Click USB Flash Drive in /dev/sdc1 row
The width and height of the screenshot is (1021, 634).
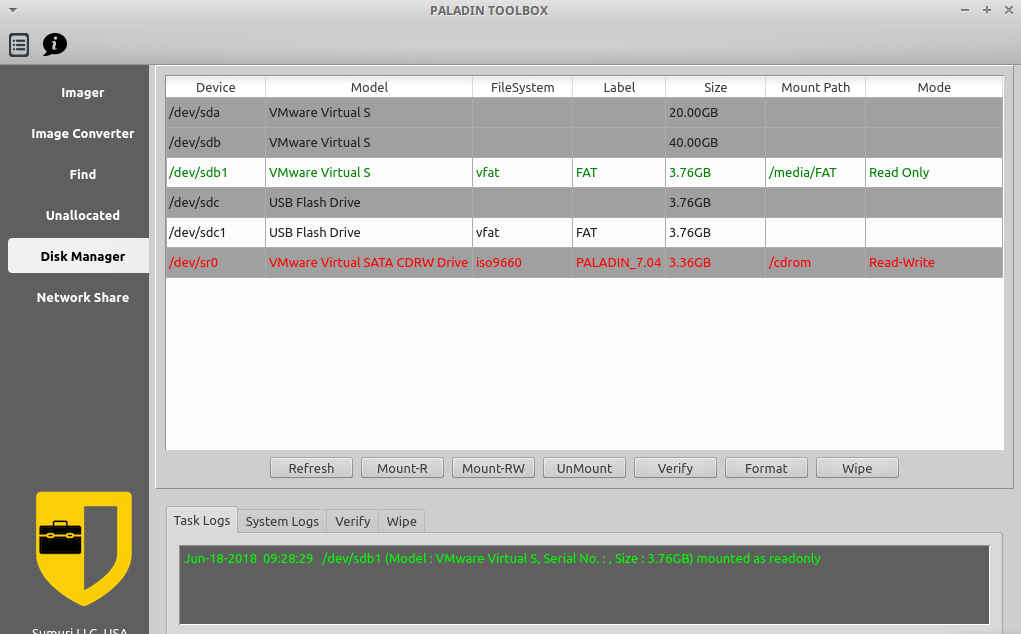[x=369, y=232]
